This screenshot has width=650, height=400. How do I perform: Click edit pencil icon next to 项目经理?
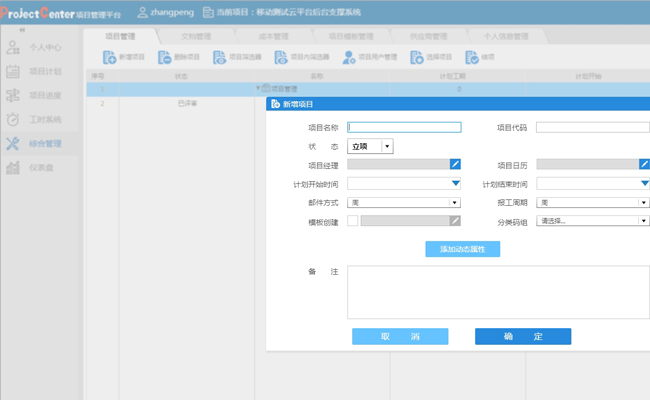(455, 164)
